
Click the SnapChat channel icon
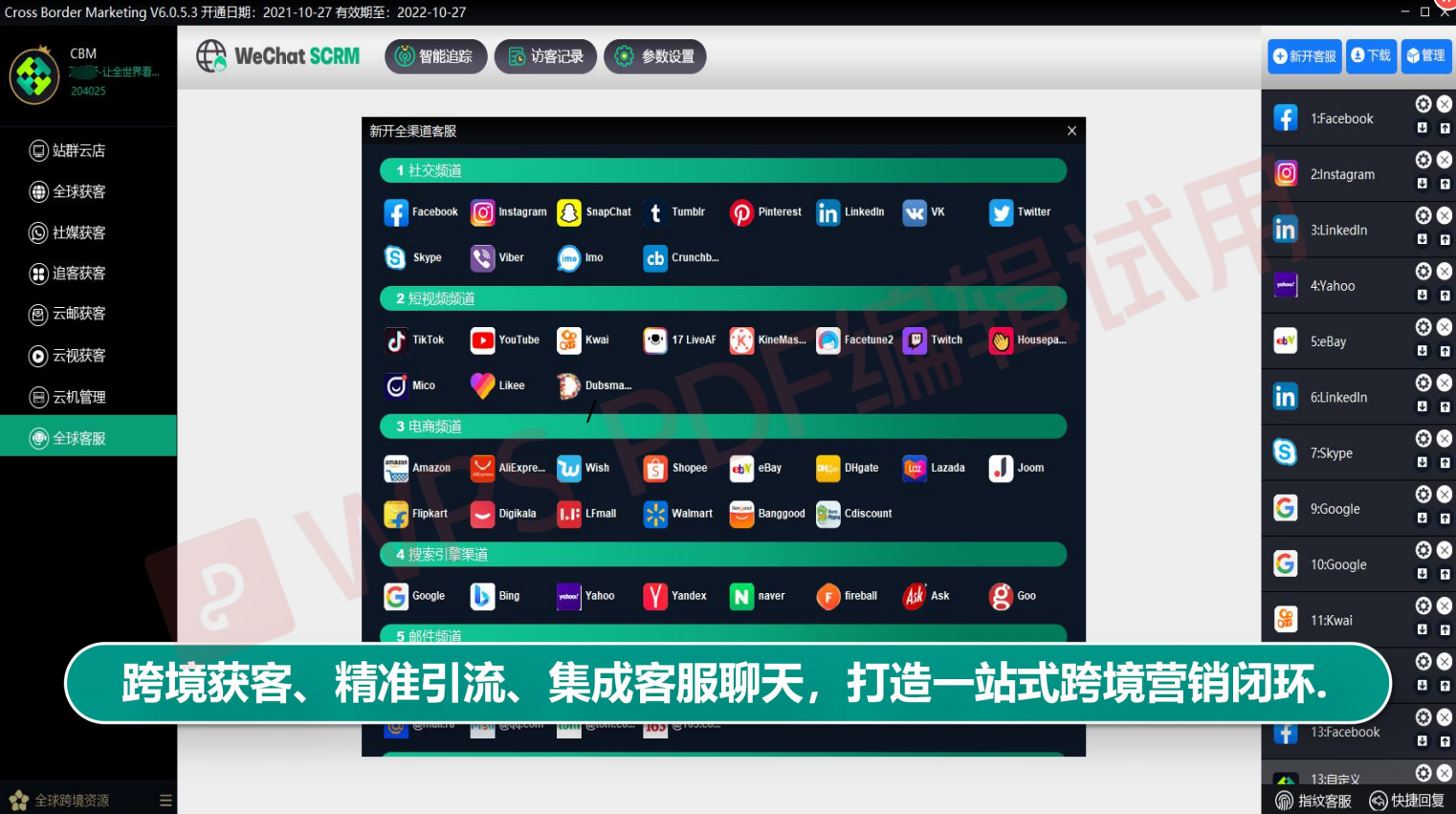coord(569,212)
